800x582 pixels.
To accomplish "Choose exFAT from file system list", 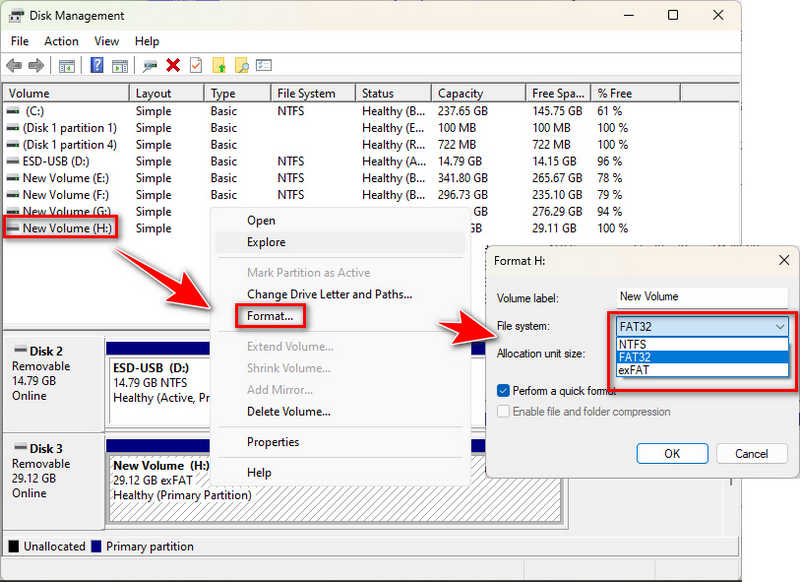I will coord(703,370).
